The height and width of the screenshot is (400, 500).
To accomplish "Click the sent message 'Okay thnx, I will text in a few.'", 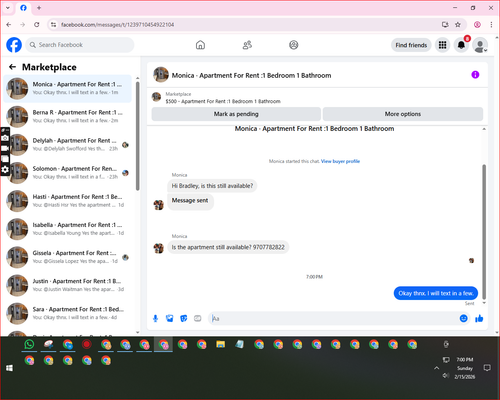I will click(436, 293).
